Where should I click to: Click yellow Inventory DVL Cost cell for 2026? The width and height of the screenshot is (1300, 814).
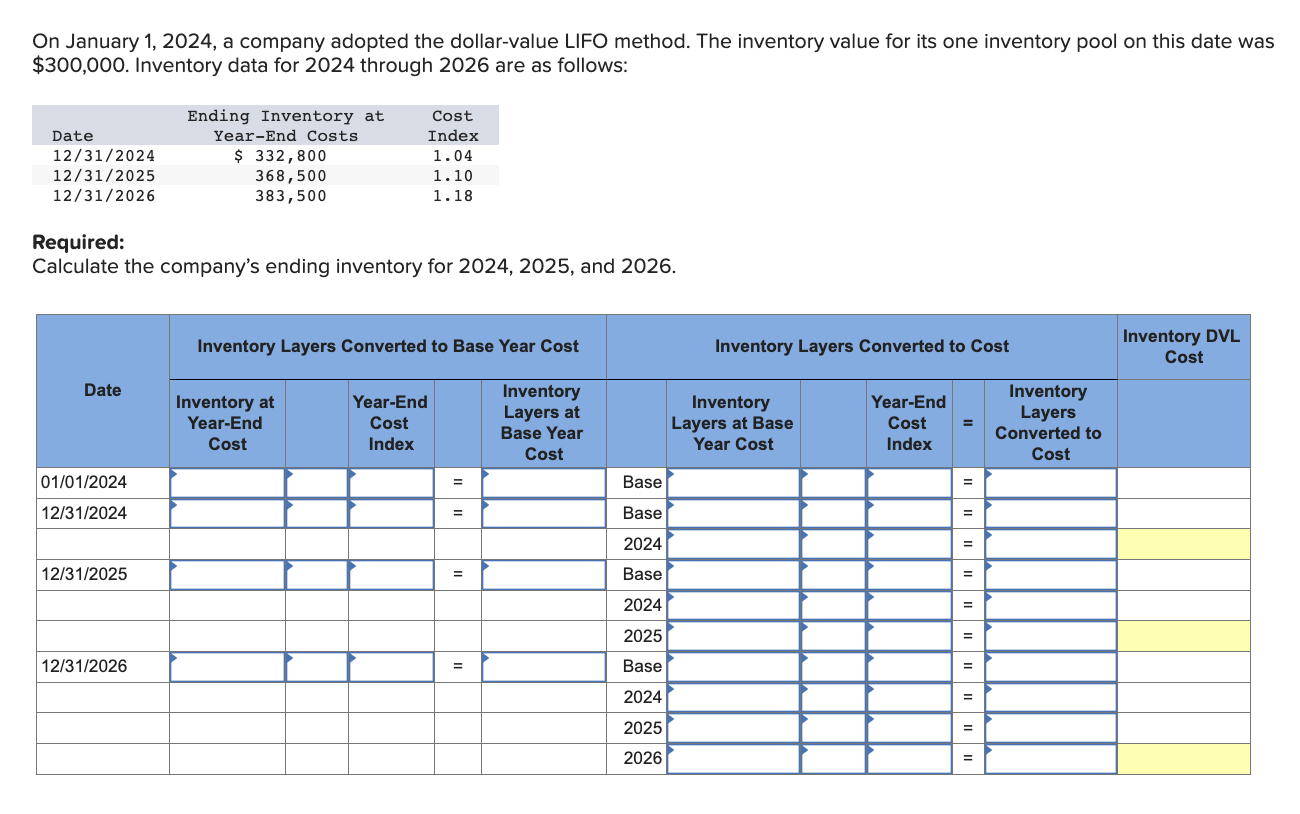click(x=1184, y=758)
